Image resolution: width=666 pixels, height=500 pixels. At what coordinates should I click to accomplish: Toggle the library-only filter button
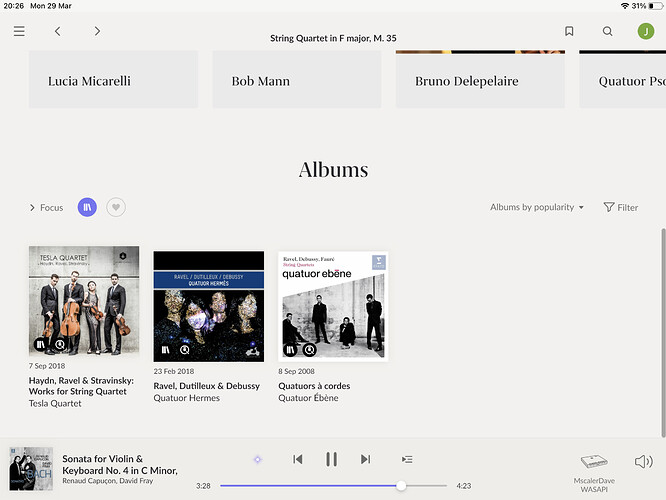coord(87,207)
